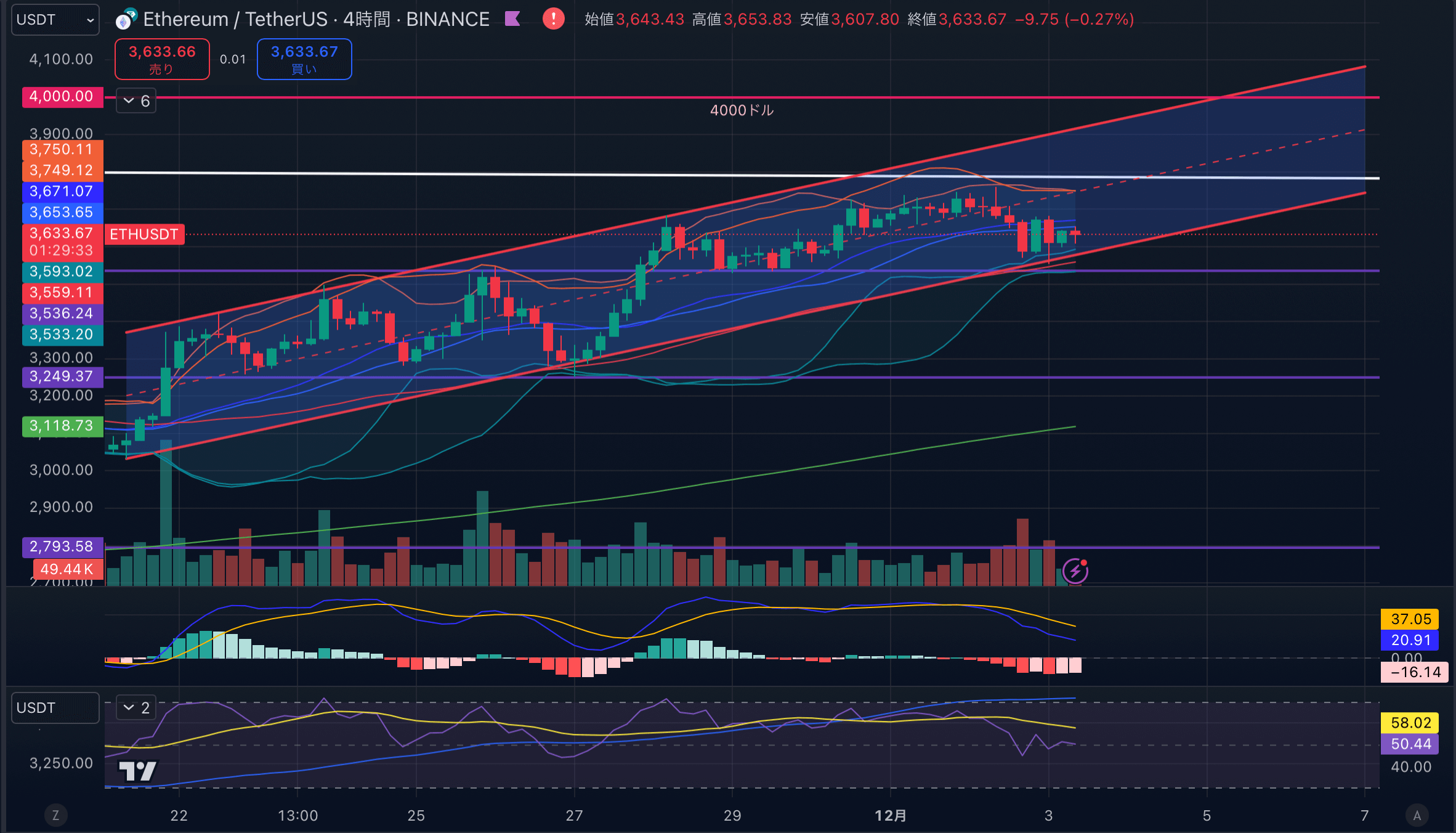Click the ETHUSDT price line label
Viewport: 1456px width, 833px height.
tap(144, 234)
